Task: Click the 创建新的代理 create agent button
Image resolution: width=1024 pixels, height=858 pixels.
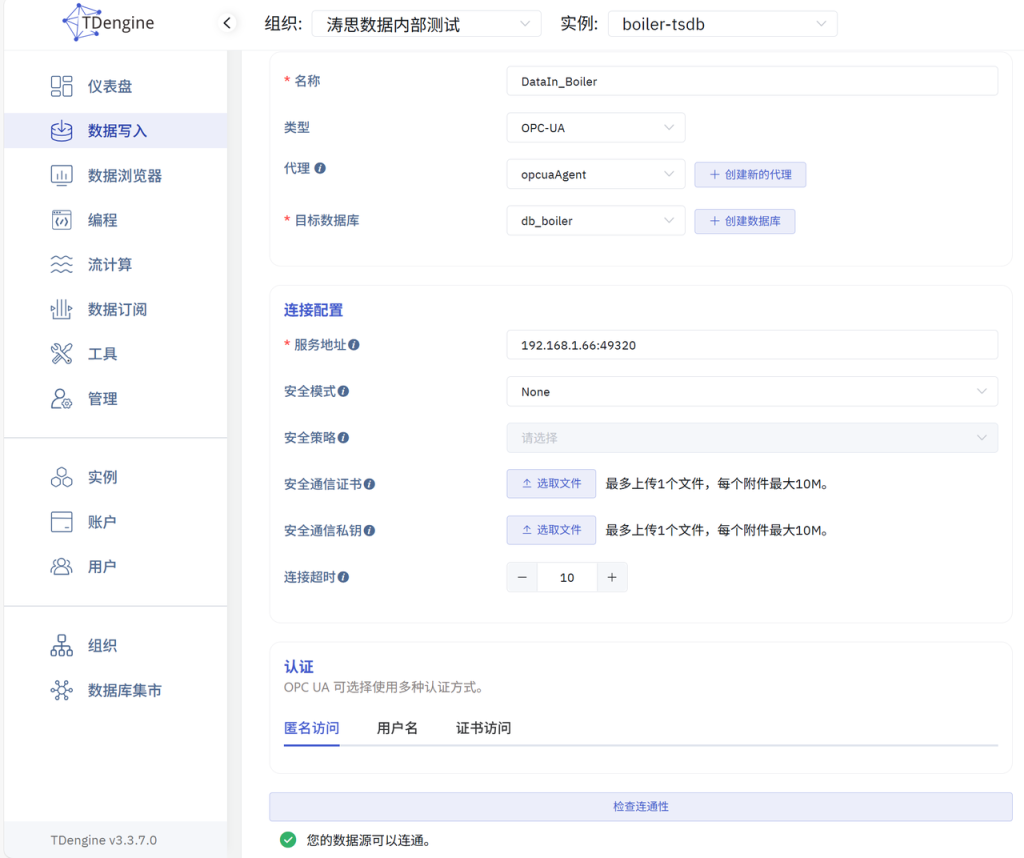Action: pyautogui.click(x=750, y=174)
